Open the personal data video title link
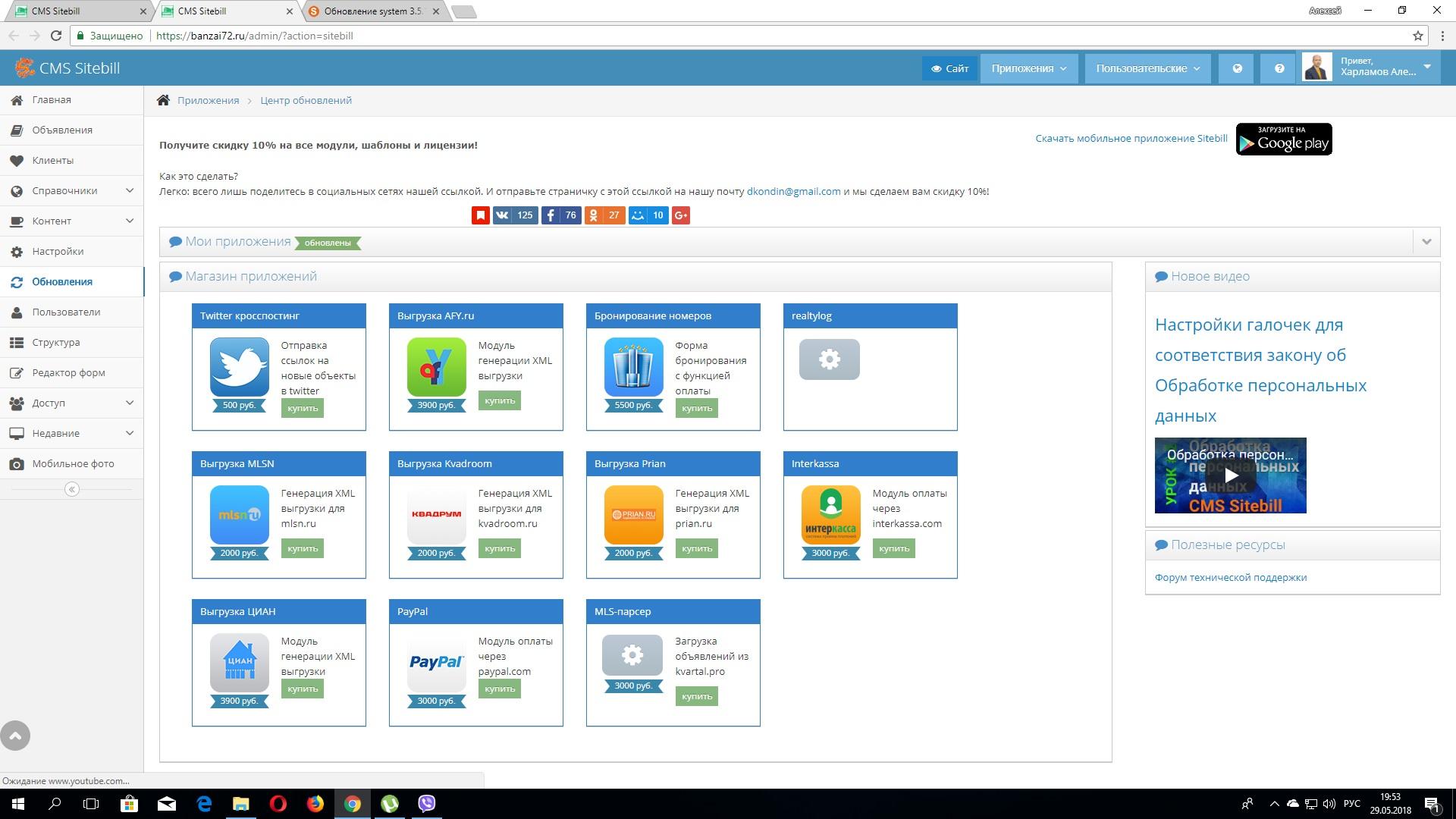 (x=1260, y=370)
